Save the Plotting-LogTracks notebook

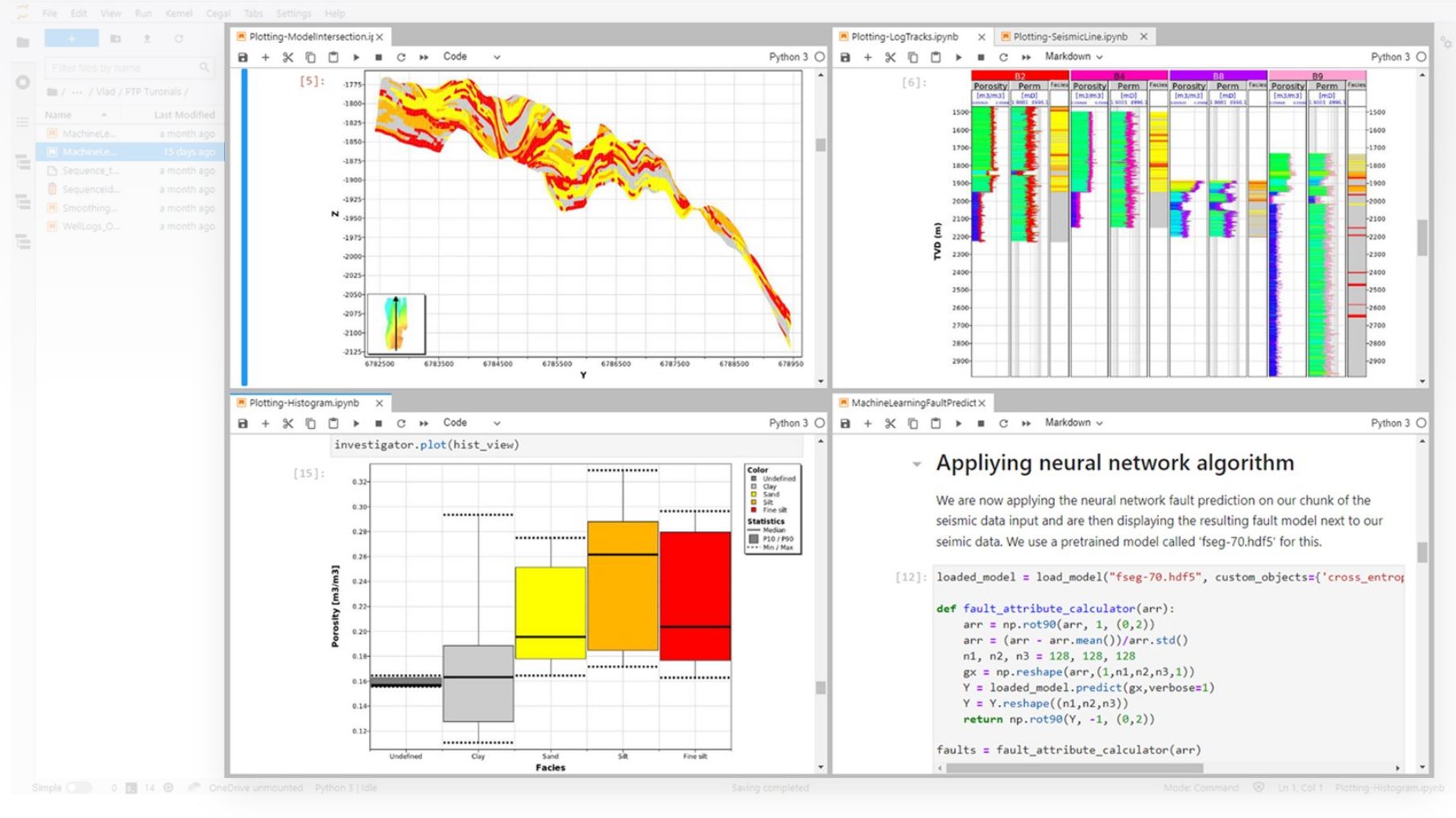coord(845,57)
